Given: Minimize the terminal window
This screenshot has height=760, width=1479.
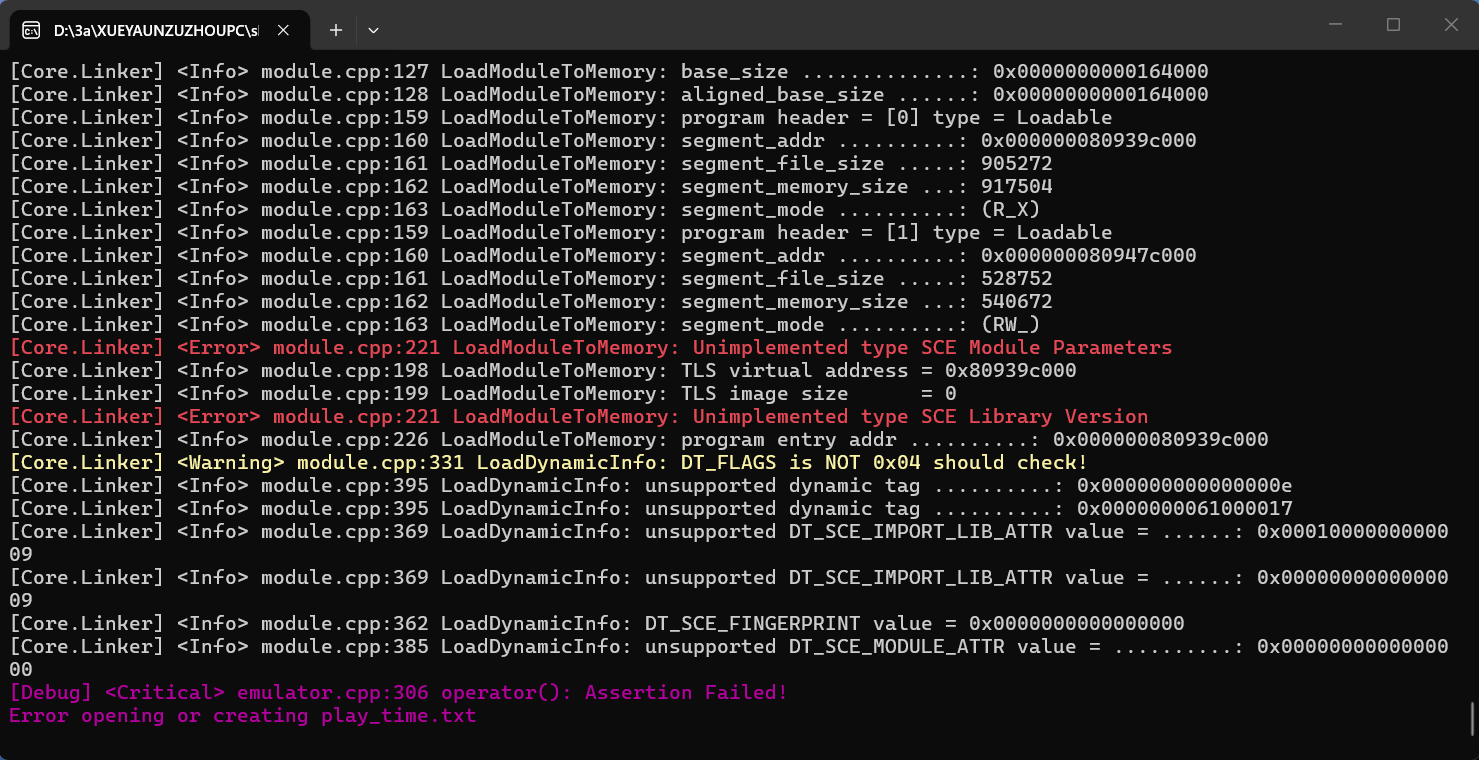Looking at the screenshot, I should point(1335,24).
